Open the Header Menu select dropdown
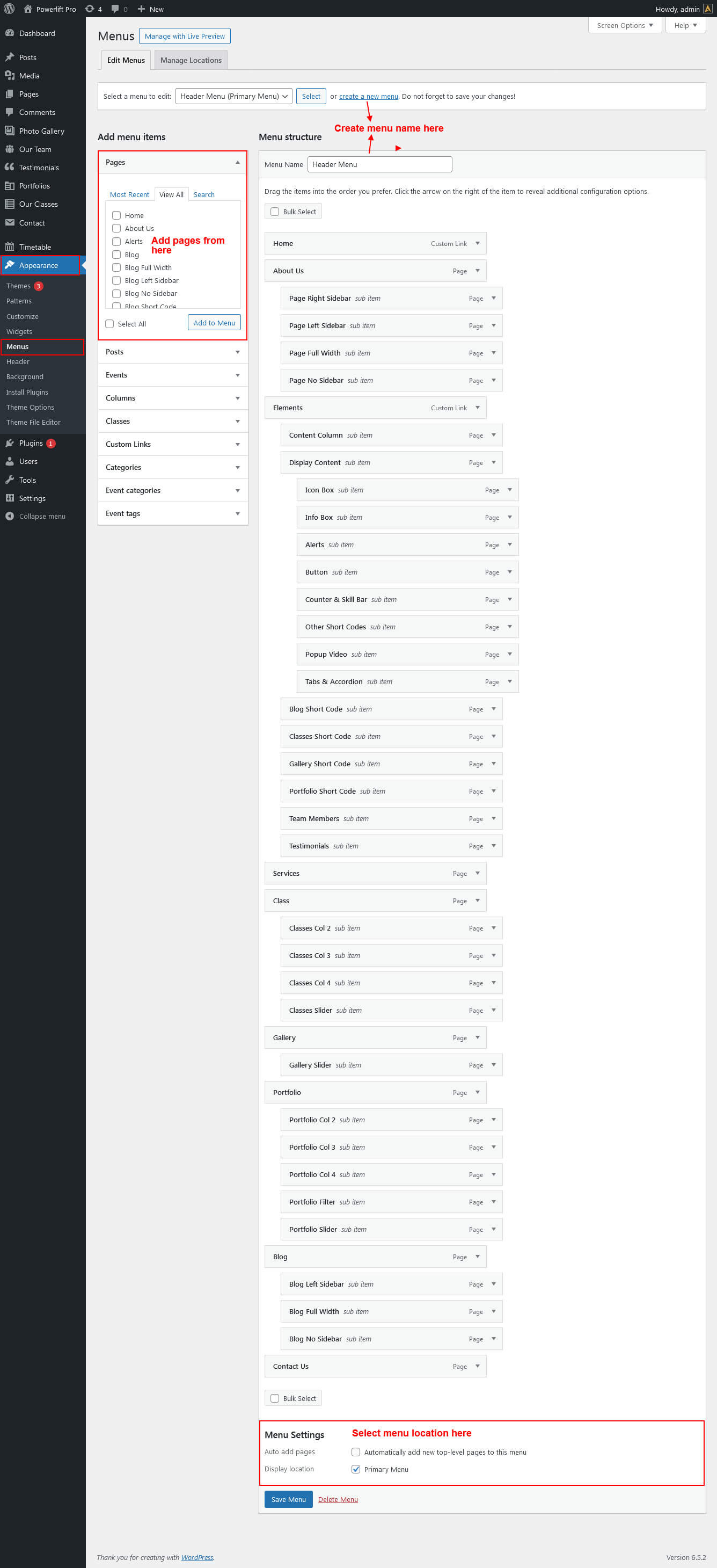This screenshot has width=717, height=1568. point(233,96)
